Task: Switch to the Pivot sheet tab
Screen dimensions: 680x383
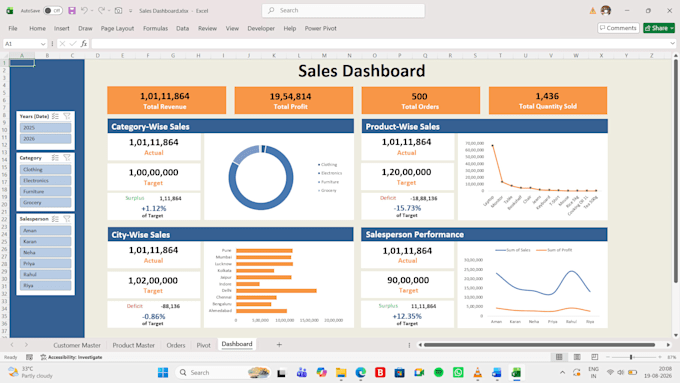Action: [x=203, y=345]
